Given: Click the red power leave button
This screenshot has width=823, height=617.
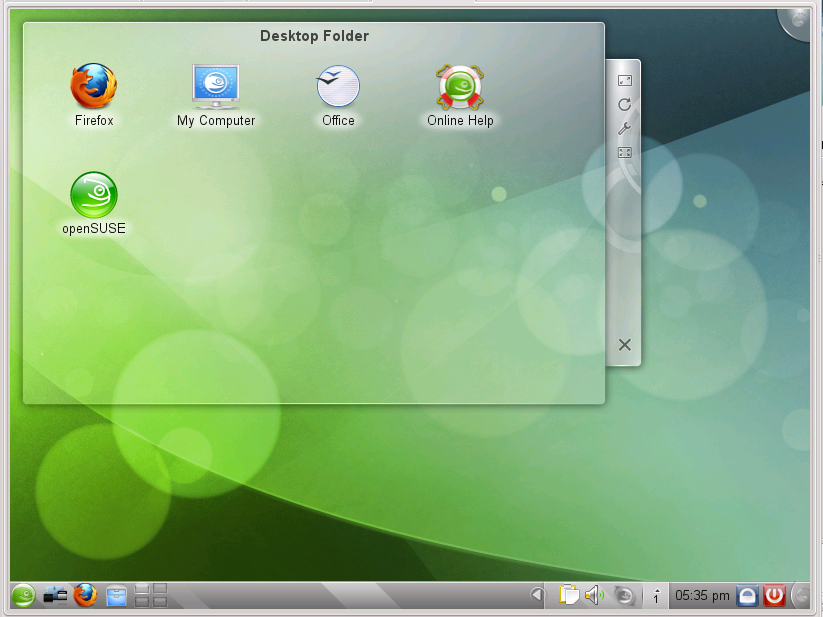Looking at the screenshot, I should tap(774, 595).
